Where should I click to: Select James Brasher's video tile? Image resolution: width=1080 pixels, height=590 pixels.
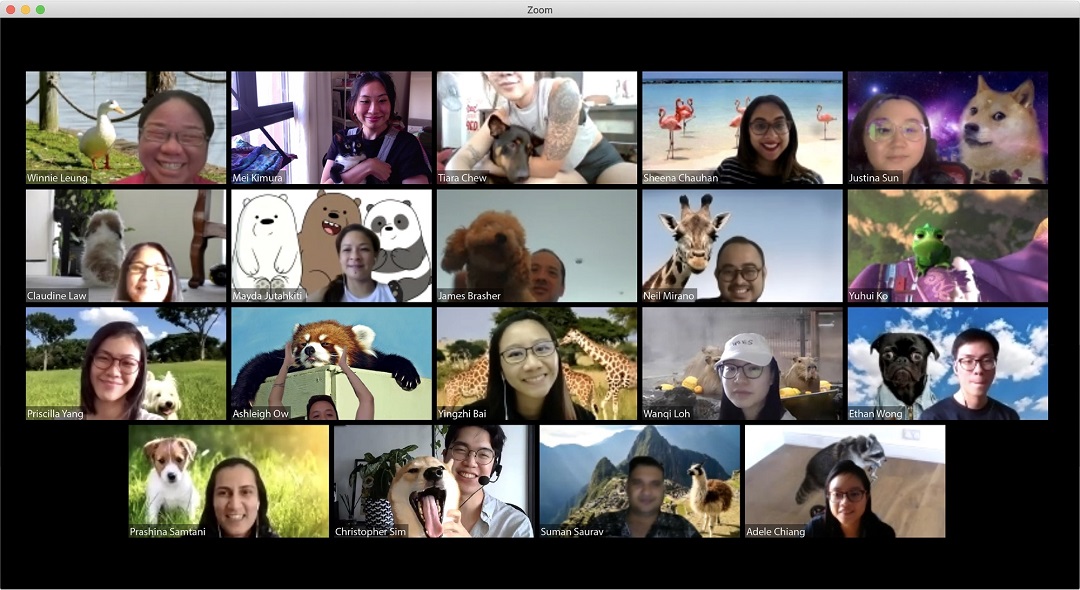click(537, 246)
